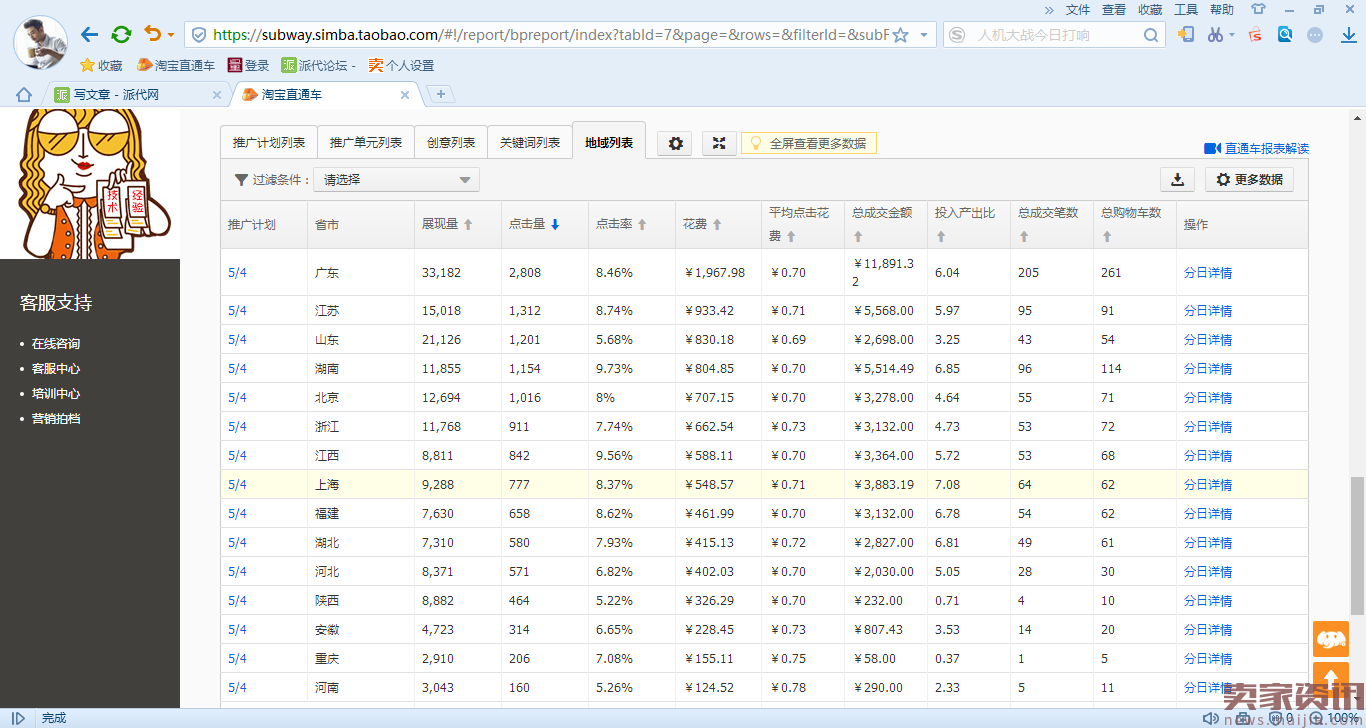The height and width of the screenshot is (728, 1366).
Task: Click the user avatar picture
Action: 40,42
